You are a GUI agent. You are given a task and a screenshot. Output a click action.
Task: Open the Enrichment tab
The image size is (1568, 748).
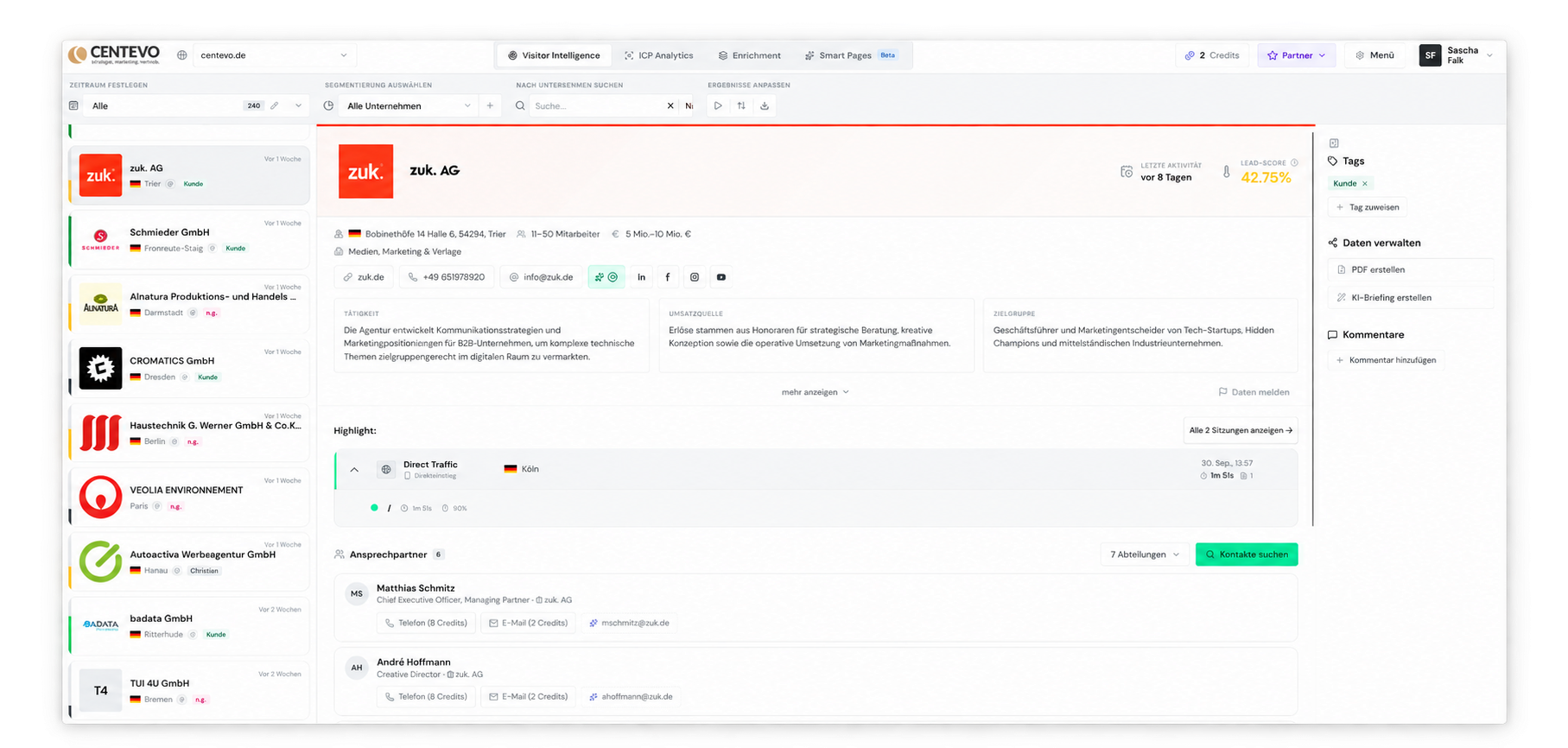coord(749,55)
